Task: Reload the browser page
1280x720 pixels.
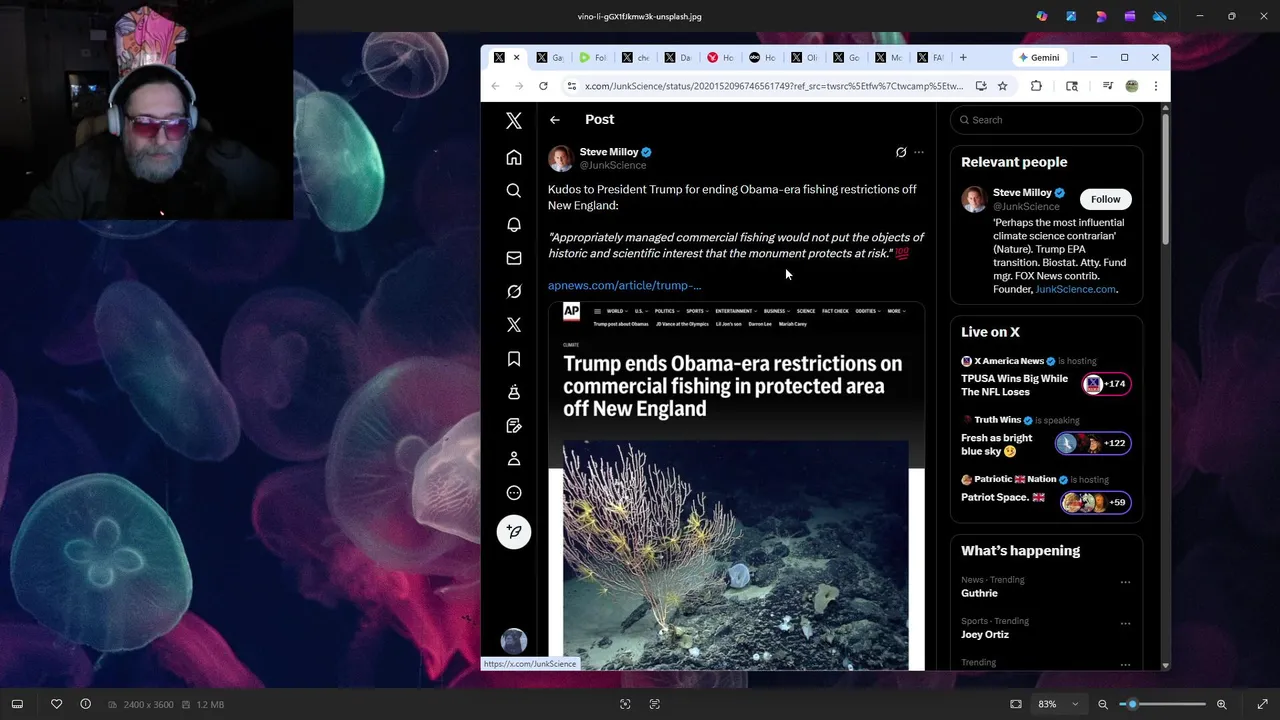Action: point(543,86)
